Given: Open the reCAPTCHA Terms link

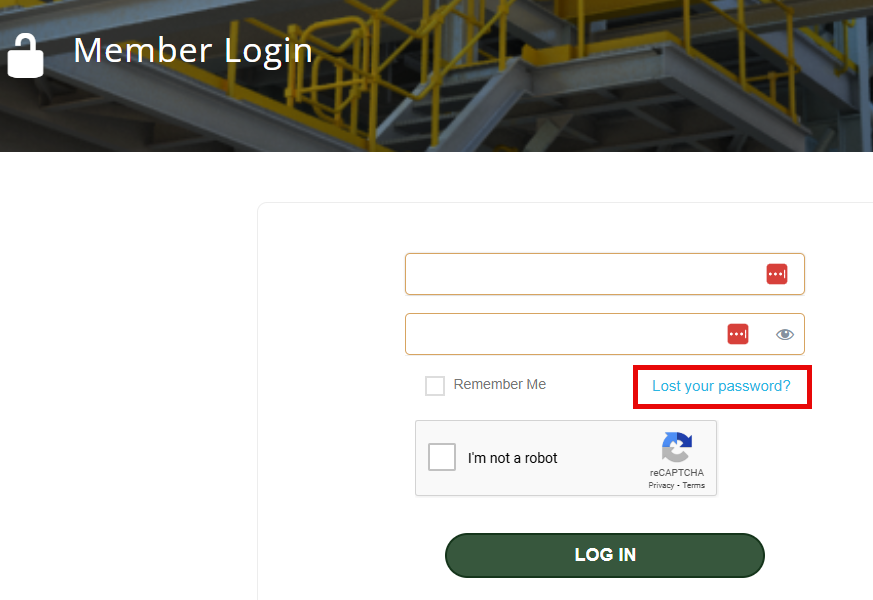Looking at the screenshot, I should pos(694,485).
